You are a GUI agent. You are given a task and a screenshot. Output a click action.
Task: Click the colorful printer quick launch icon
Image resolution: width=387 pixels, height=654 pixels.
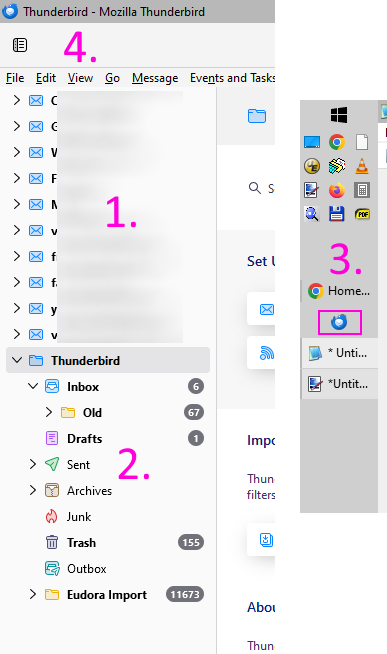(x=337, y=166)
